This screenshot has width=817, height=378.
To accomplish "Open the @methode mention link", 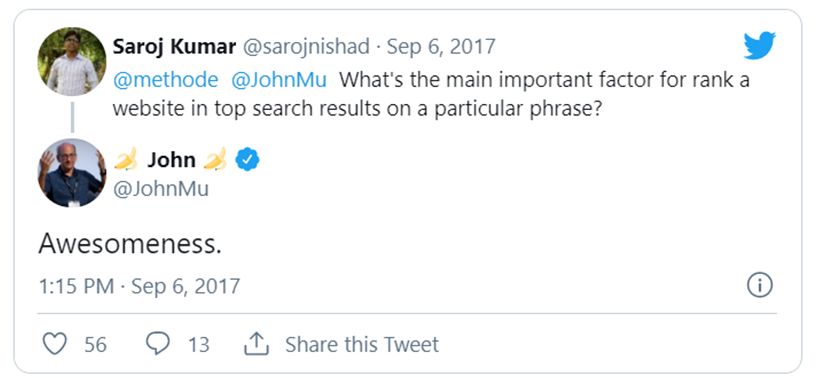I will tap(165, 80).
